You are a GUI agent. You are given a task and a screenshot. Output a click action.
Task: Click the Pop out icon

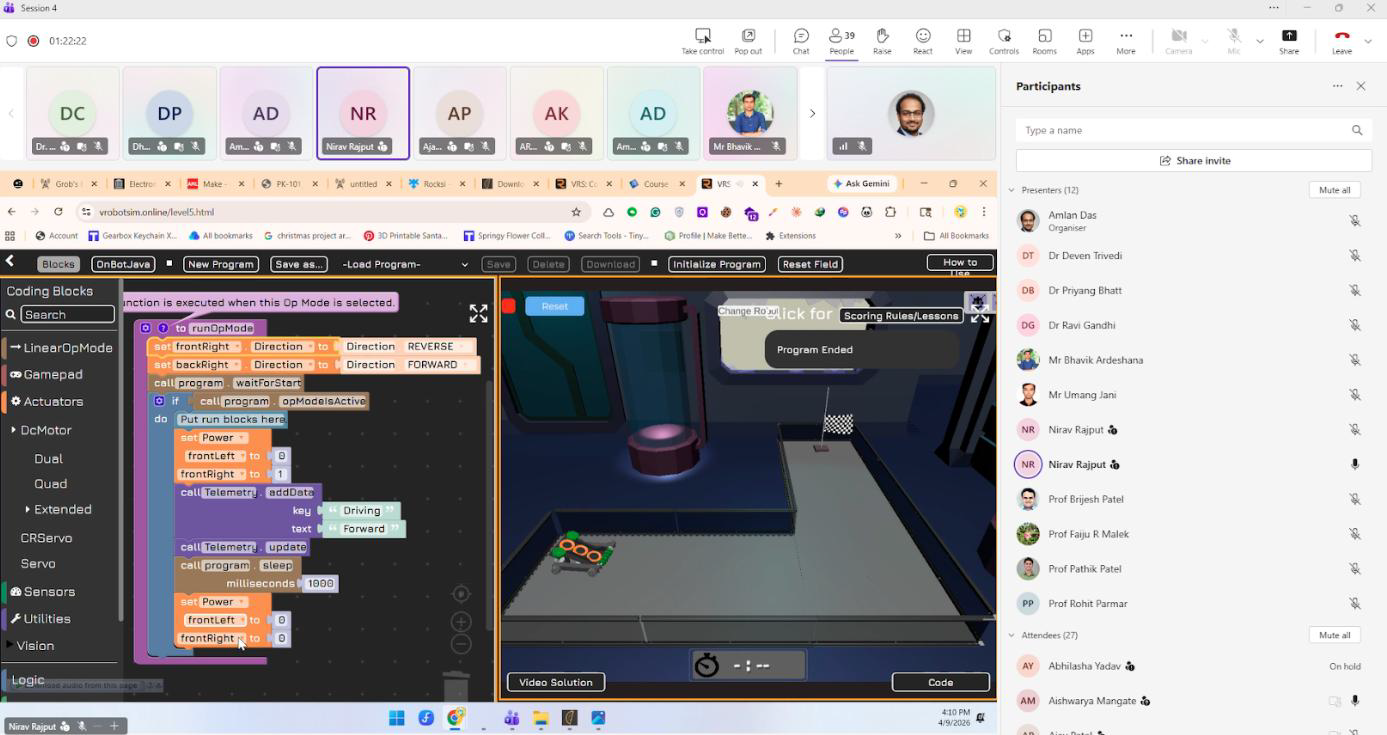748,36
